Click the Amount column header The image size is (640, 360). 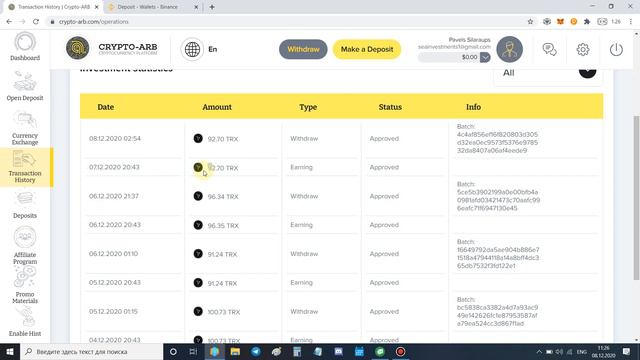[217, 107]
